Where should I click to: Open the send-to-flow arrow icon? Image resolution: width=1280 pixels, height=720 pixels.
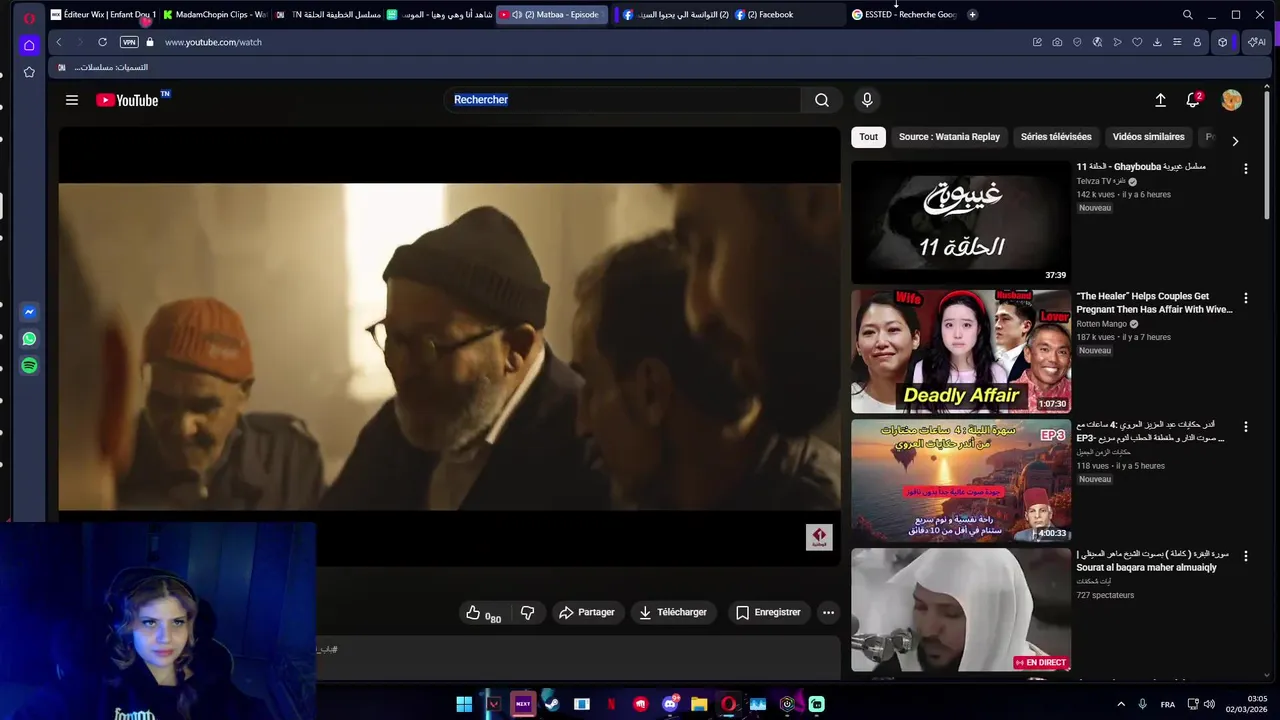coord(1117,42)
